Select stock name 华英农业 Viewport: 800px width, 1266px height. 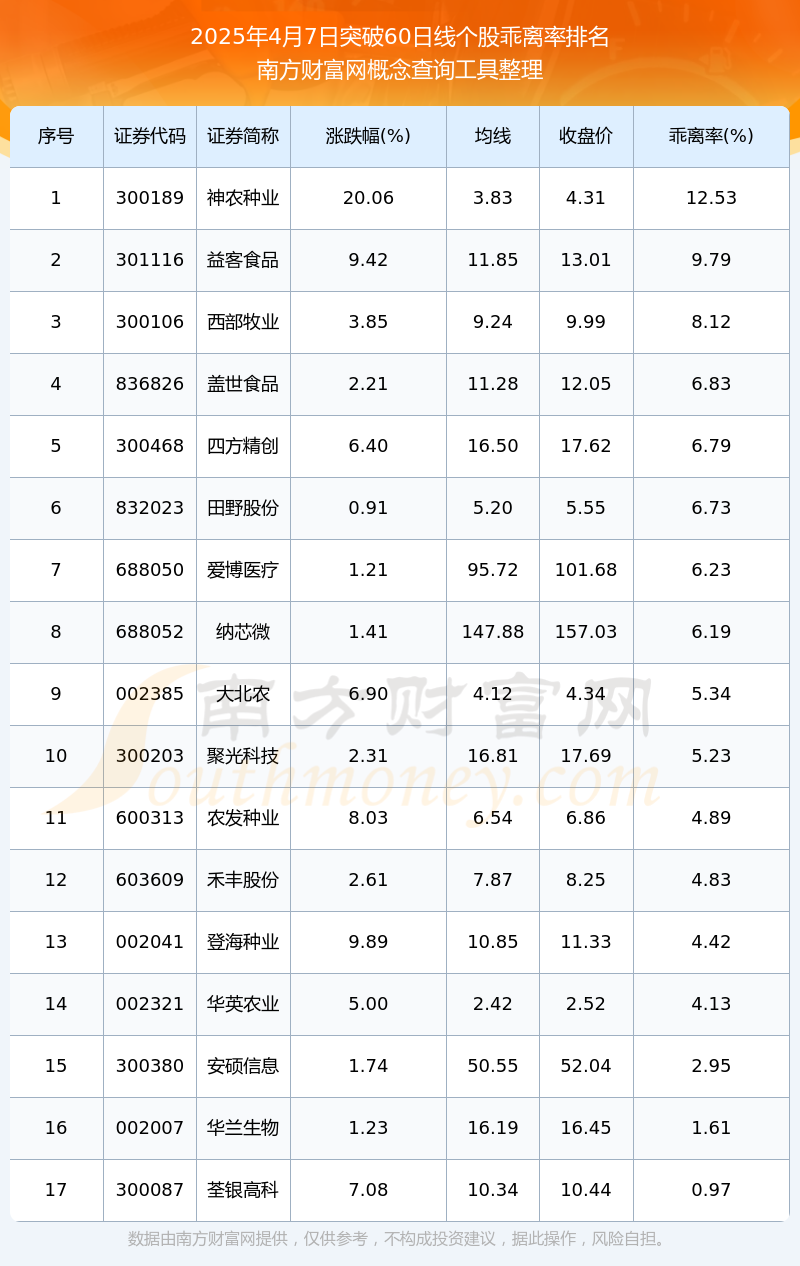click(x=243, y=1004)
